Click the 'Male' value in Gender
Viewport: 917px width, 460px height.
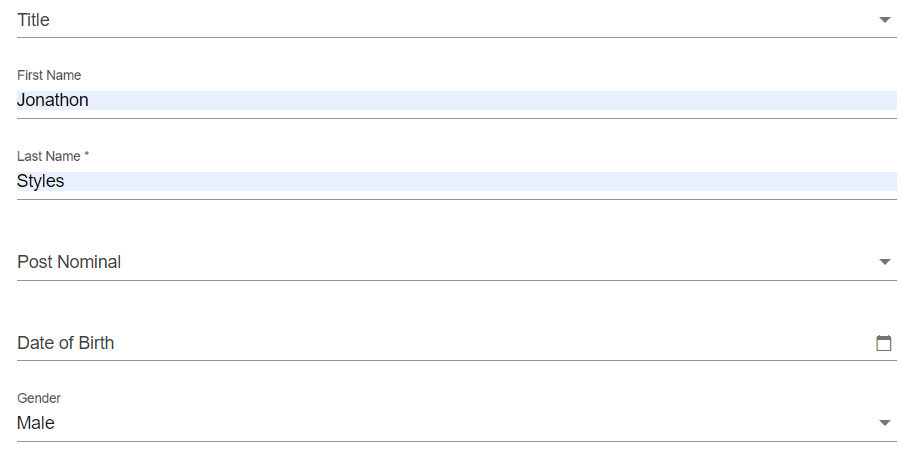(36, 423)
